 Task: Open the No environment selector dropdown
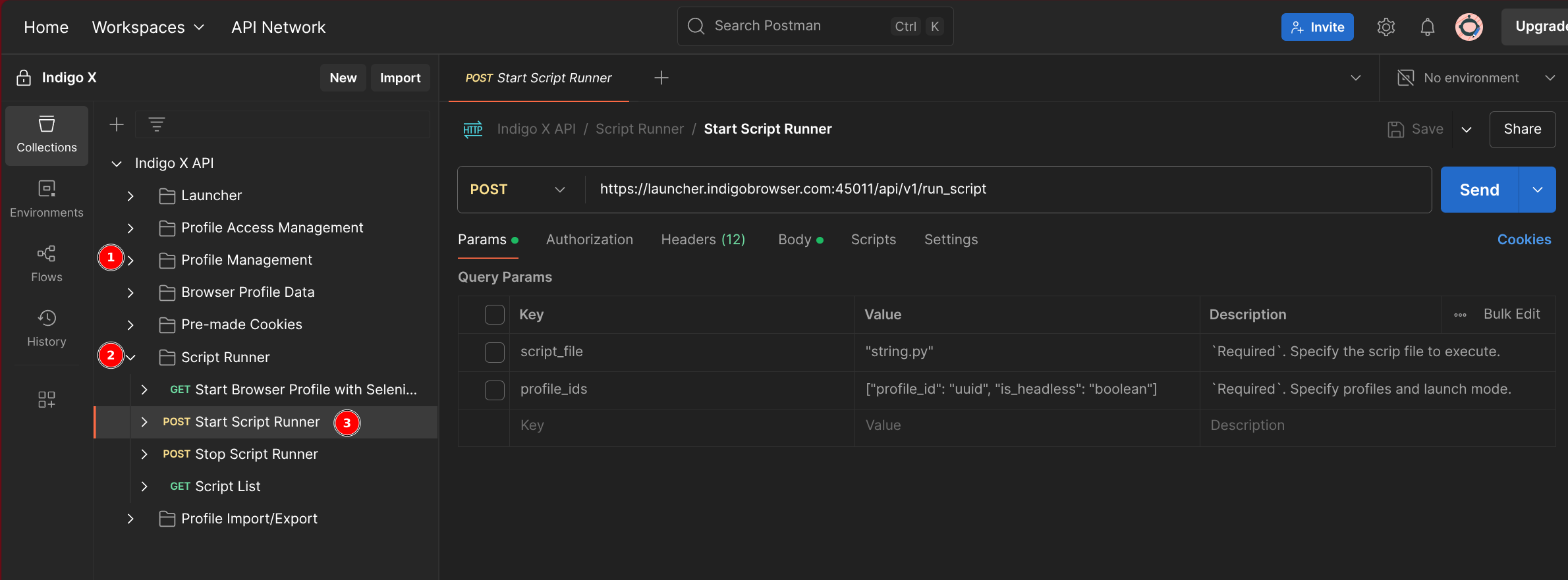point(1476,78)
